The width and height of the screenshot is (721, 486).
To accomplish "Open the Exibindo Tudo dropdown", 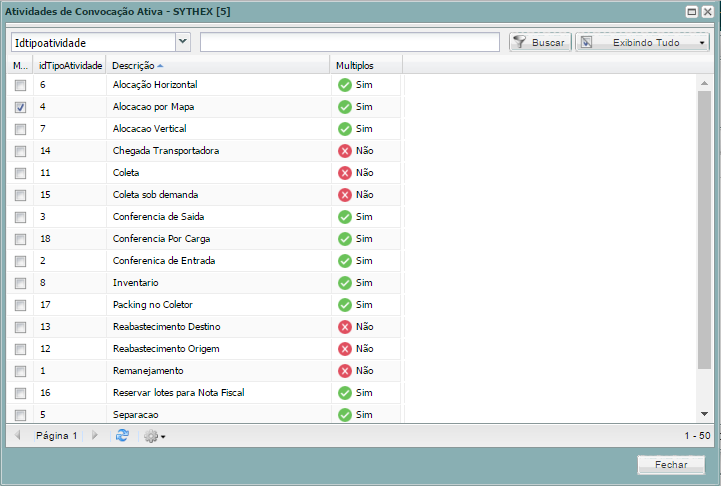I will (x=642, y=42).
